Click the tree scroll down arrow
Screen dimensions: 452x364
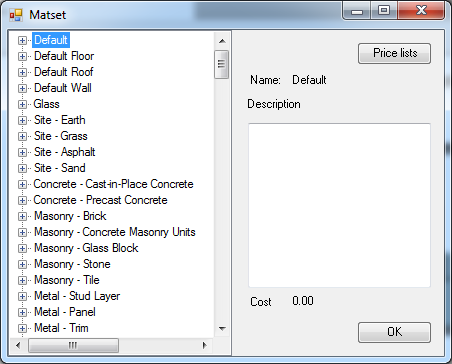click(x=222, y=329)
